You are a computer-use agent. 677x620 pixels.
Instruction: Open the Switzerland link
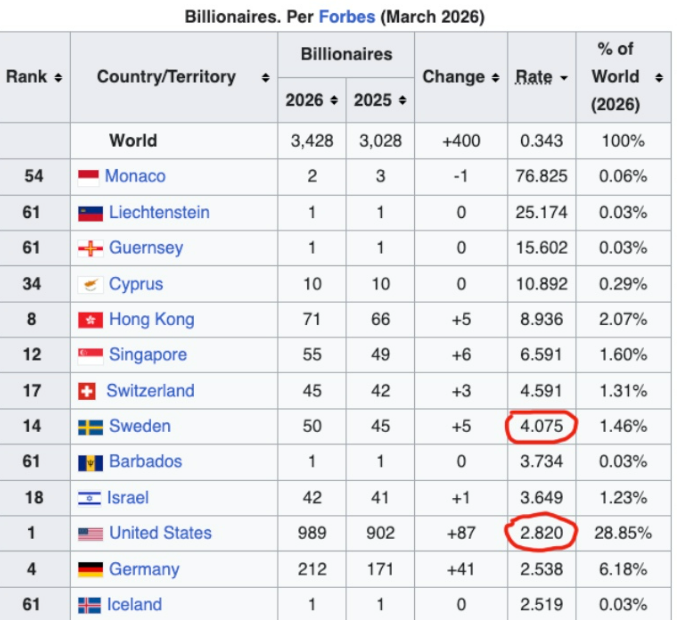click(x=150, y=391)
